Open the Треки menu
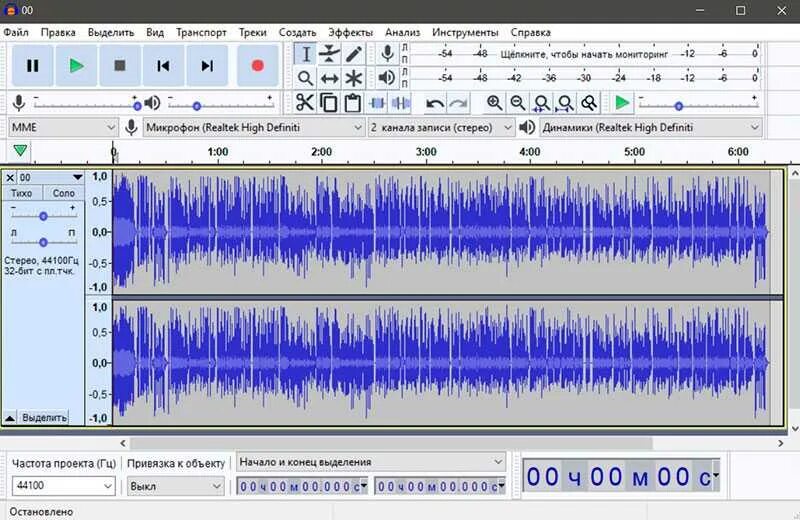This screenshot has height=520, width=800. 253,32
